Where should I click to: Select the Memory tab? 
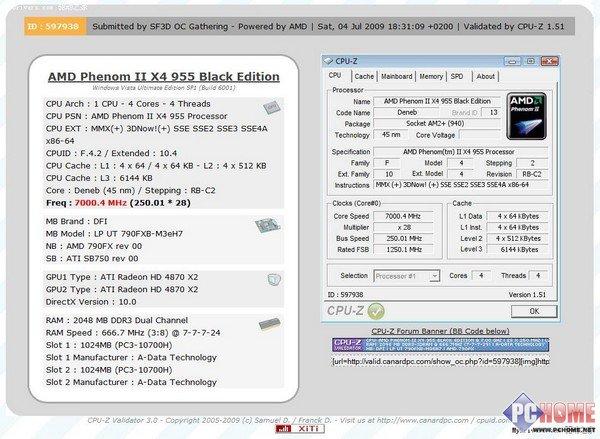(431, 76)
